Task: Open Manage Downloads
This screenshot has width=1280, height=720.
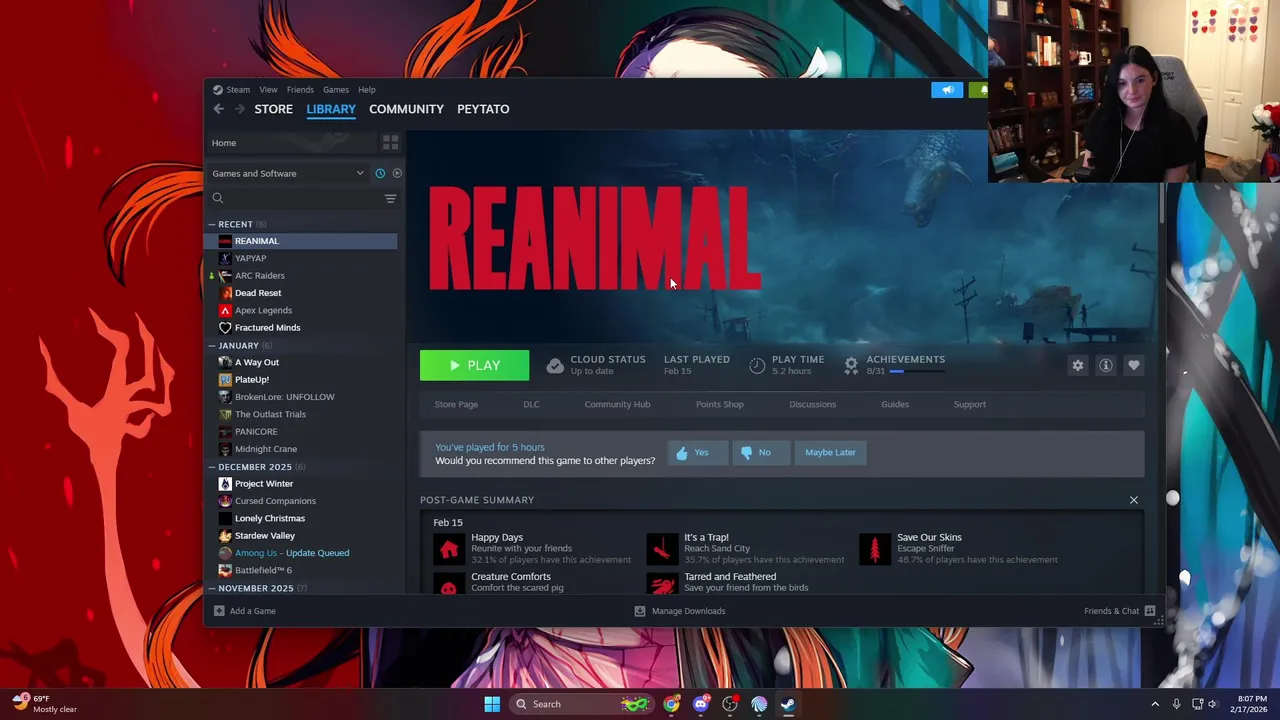Action: pos(680,611)
